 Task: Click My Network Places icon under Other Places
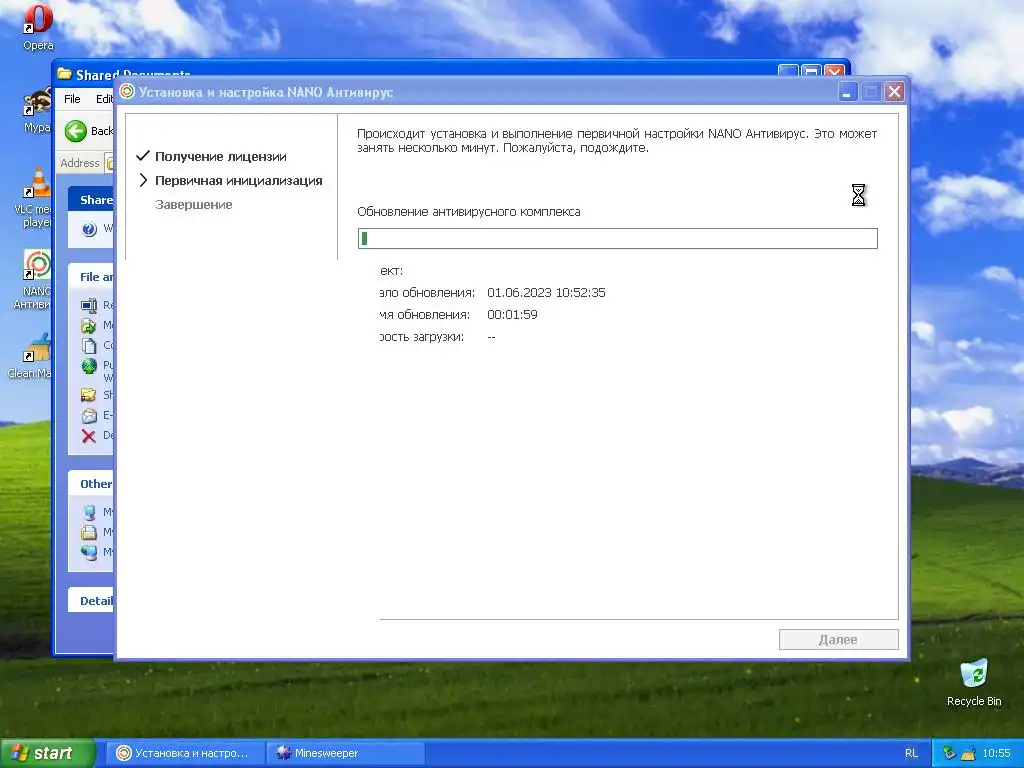pyautogui.click(x=89, y=552)
